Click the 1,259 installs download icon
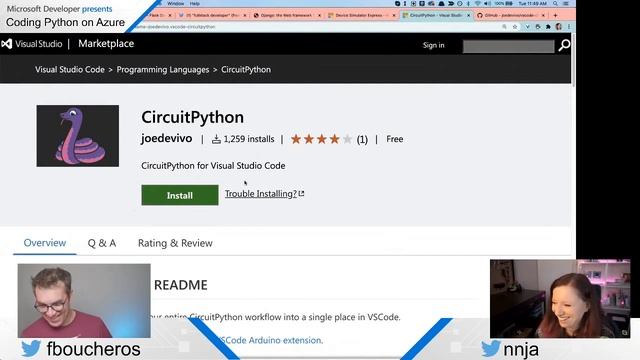The image size is (640, 360). coord(216,139)
